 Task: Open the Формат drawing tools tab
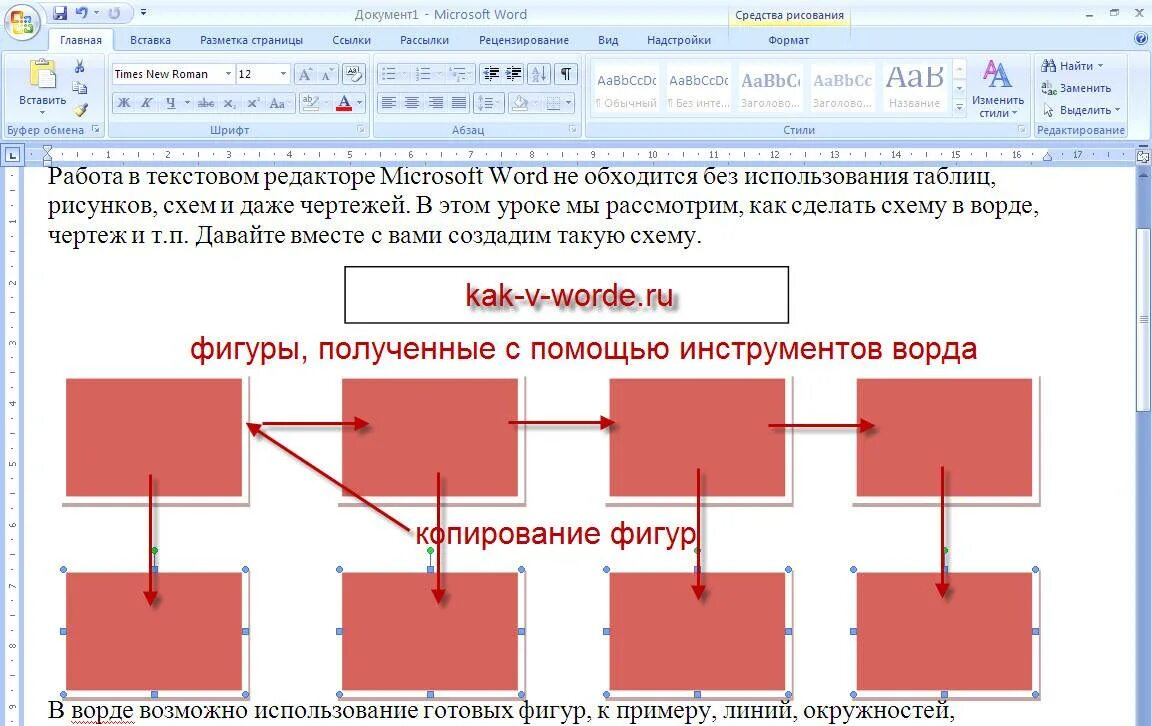pyautogui.click(x=788, y=40)
